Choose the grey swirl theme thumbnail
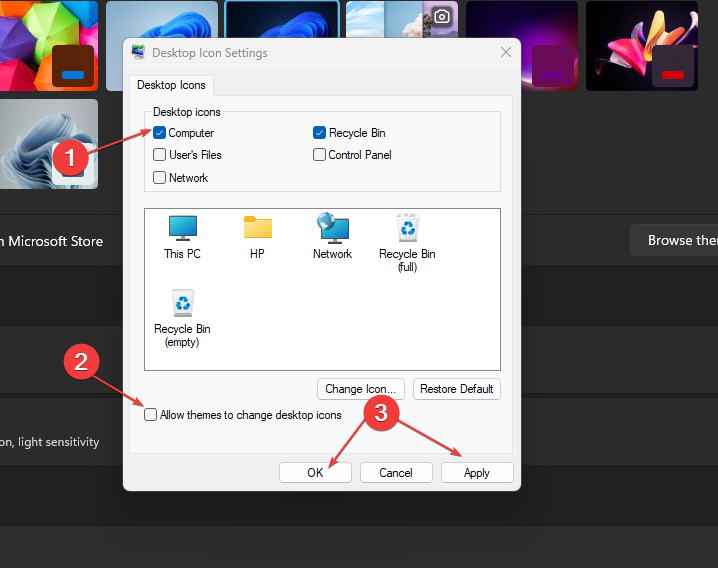This screenshot has width=718, height=568. (49, 144)
